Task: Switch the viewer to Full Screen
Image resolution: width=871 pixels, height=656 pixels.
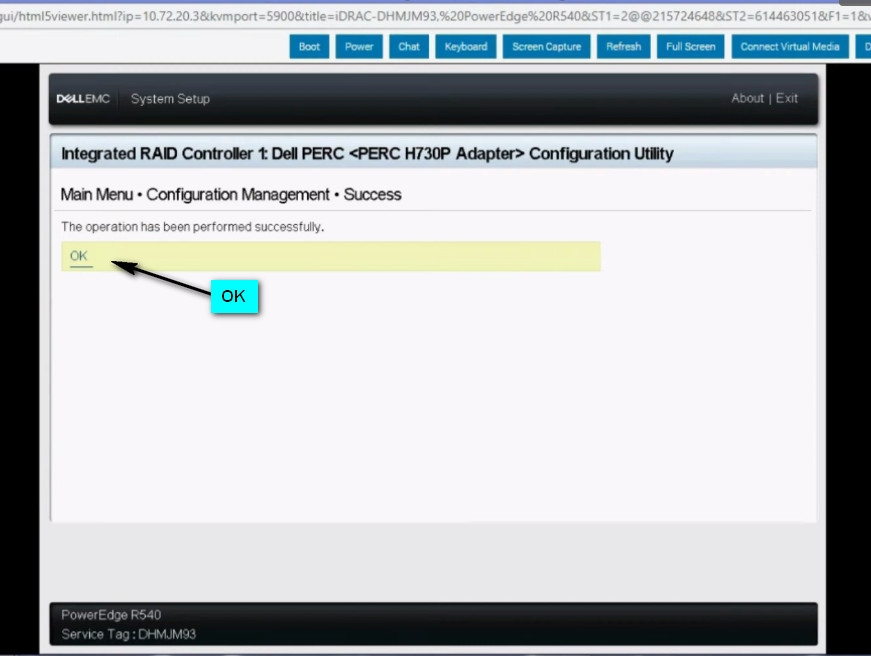Action: point(690,47)
